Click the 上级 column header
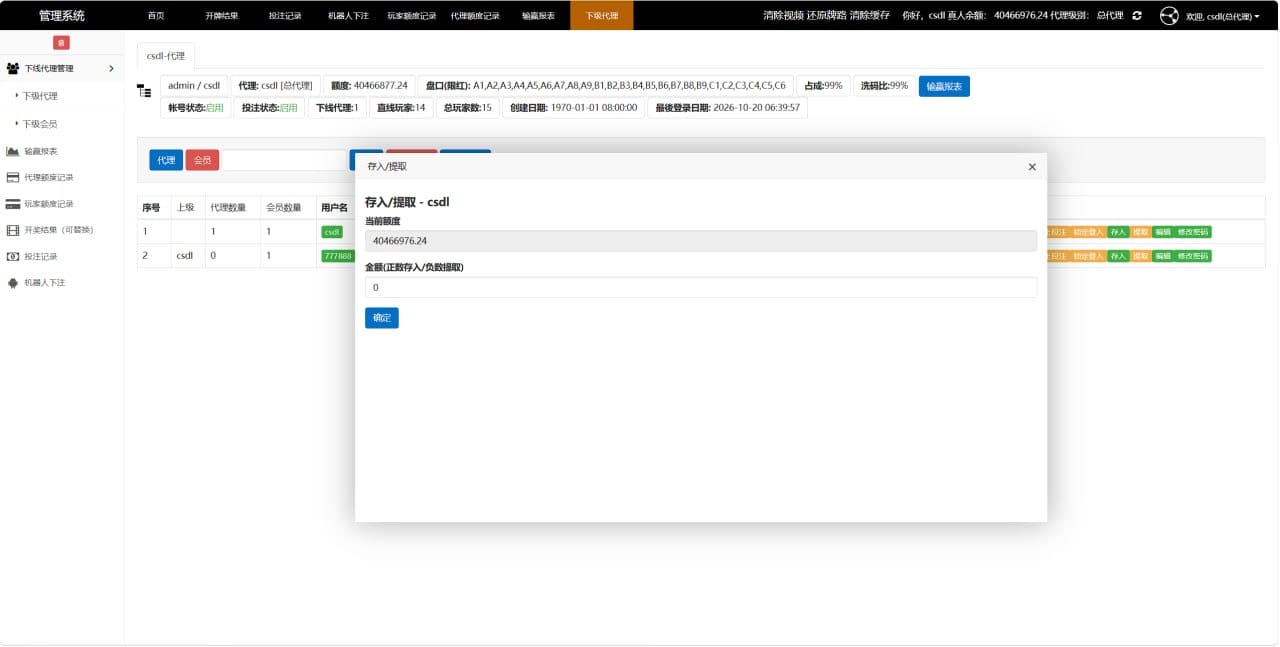Image resolution: width=1280 pixels, height=647 pixels. (185, 208)
